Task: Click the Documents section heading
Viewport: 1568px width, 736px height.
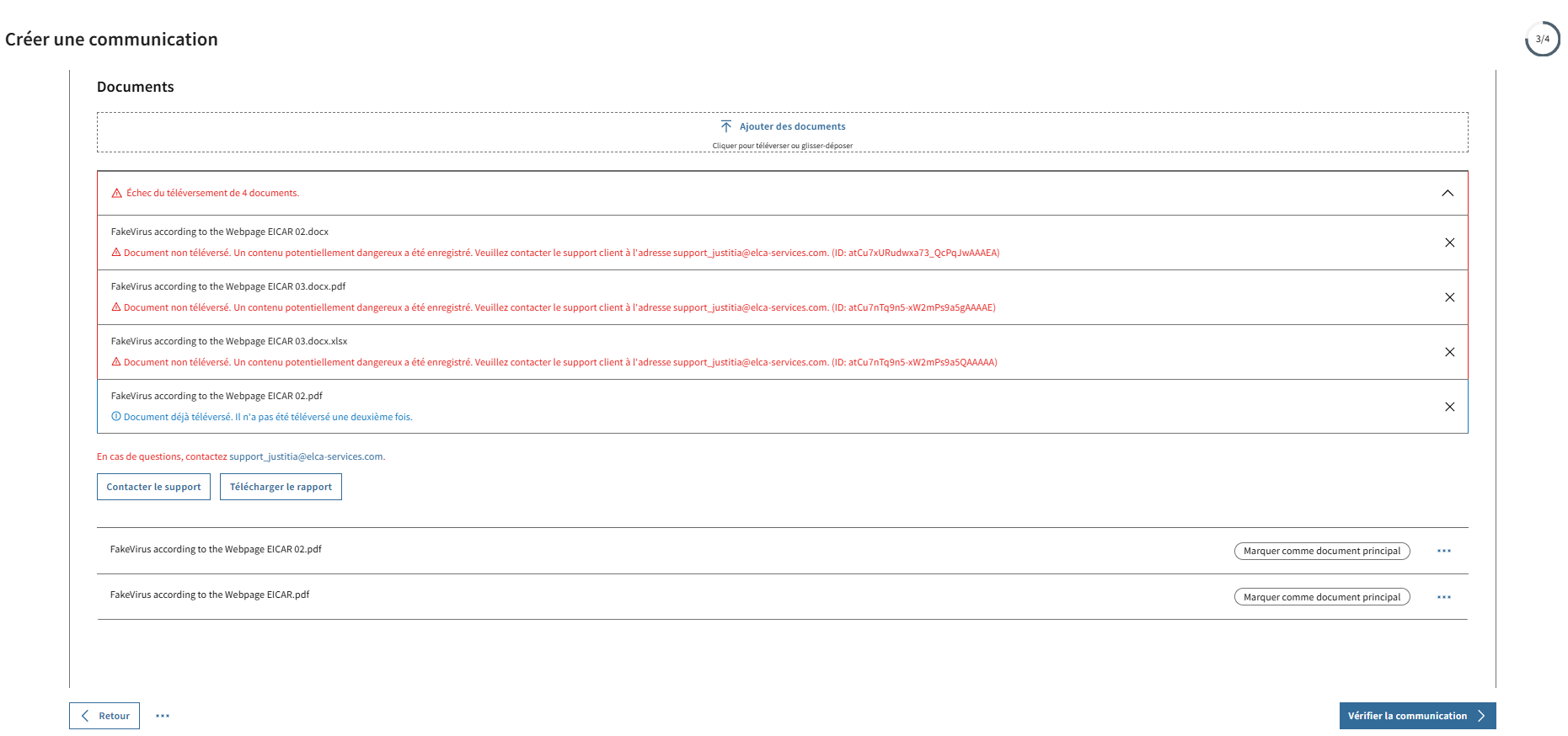Action: (x=135, y=87)
